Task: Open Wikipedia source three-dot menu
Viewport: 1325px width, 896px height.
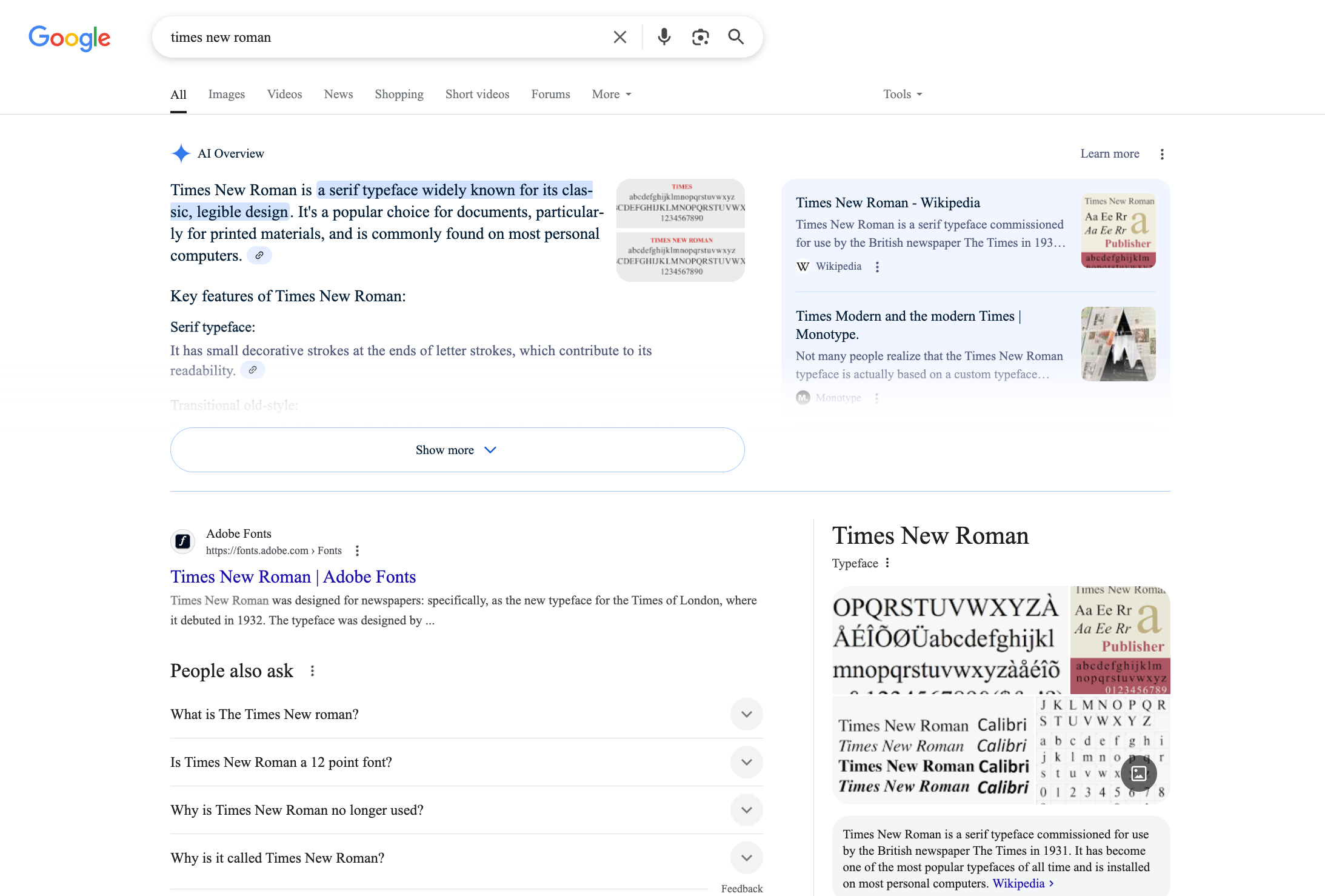Action: (877, 267)
